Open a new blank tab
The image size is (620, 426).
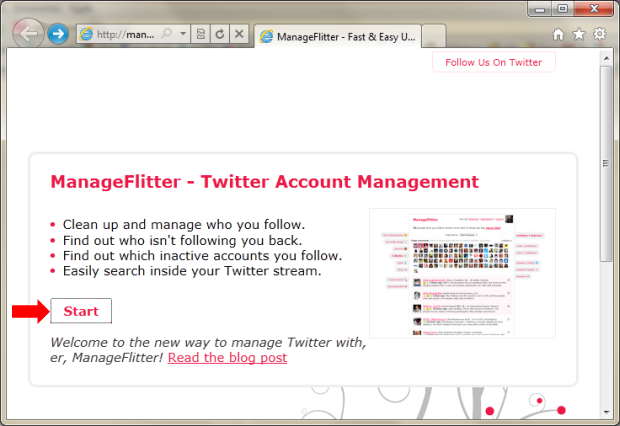click(434, 36)
